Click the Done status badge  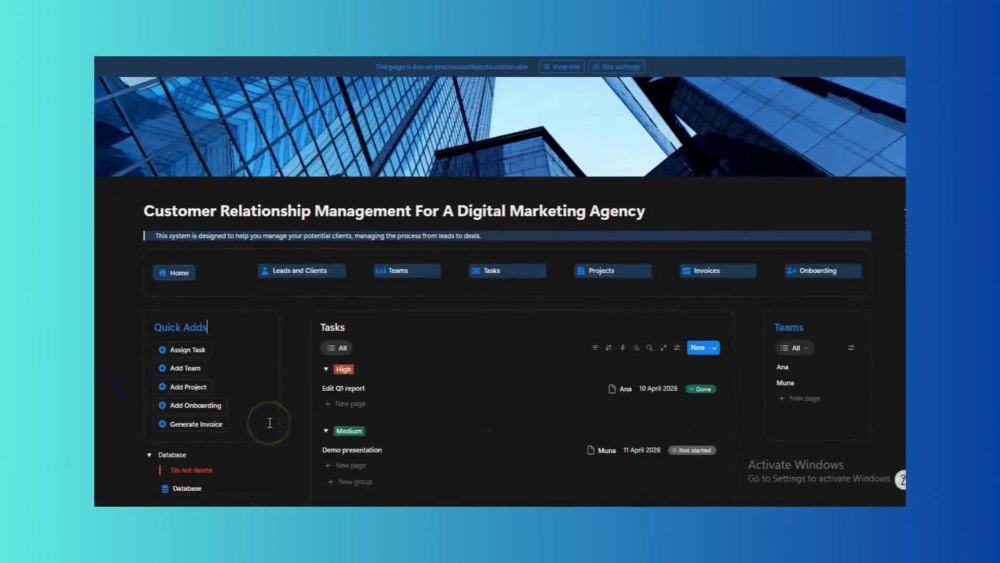tap(700, 389)
